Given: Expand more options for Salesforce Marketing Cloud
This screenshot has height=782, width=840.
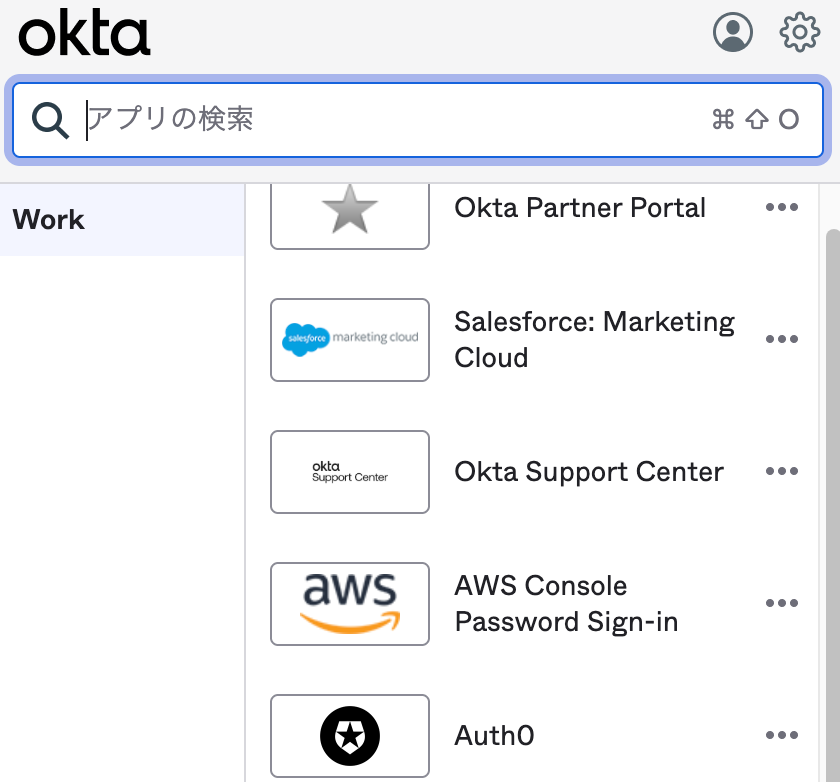Looking at the screenshot, I should click(781, 339).
